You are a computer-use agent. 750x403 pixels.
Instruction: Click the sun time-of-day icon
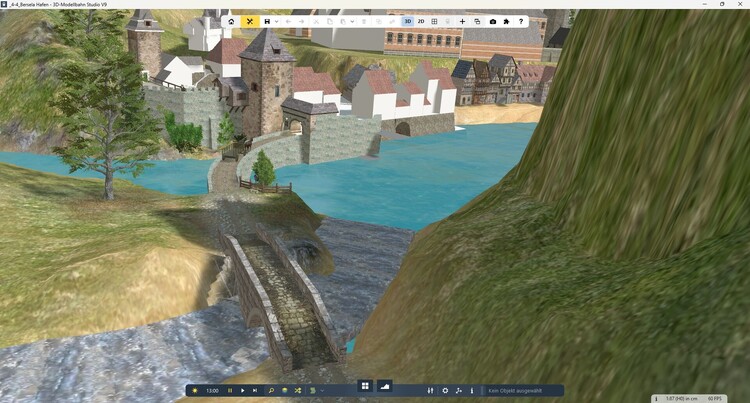[195, 390]
